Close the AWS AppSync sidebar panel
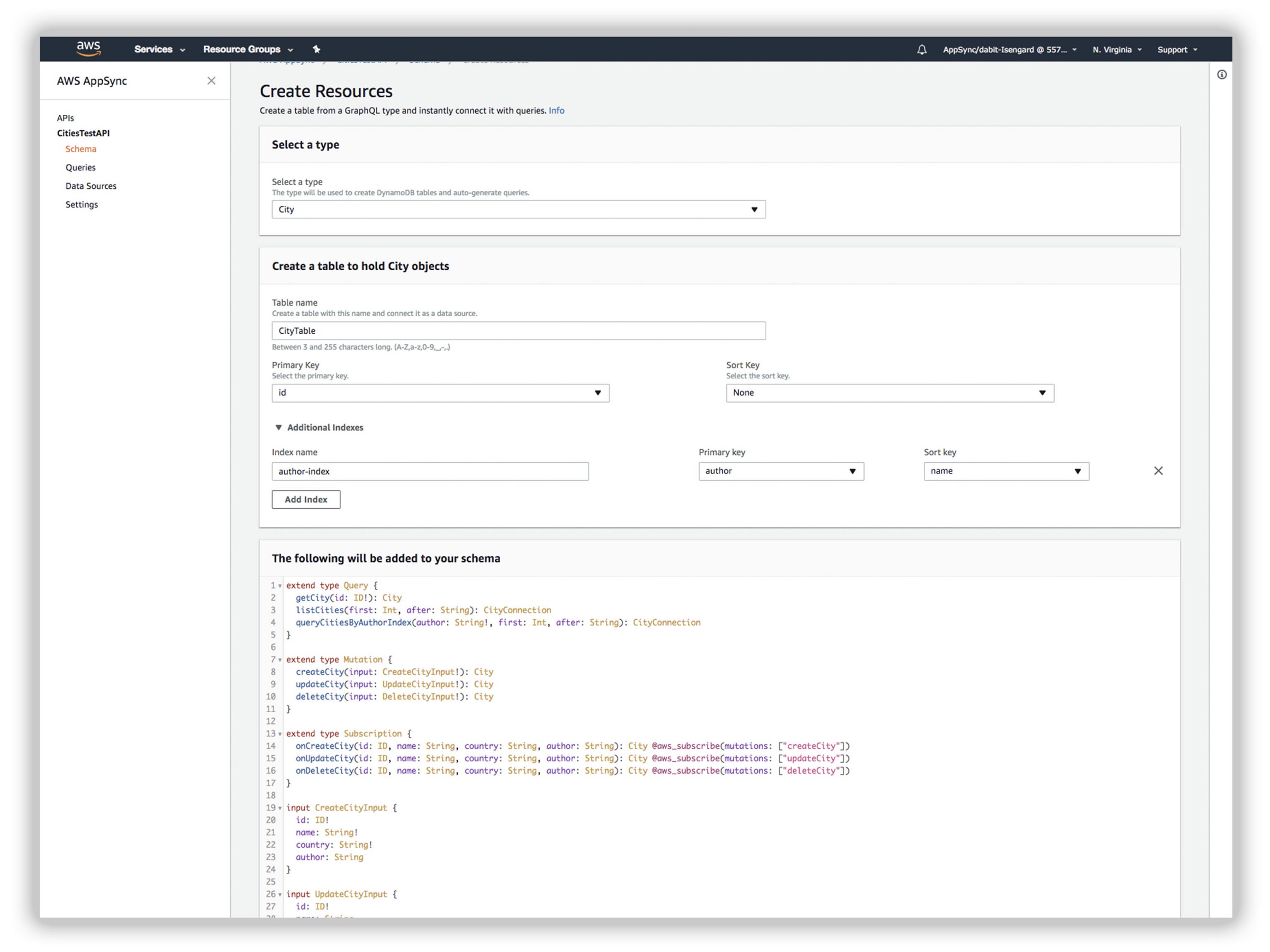 click(211, 81)
